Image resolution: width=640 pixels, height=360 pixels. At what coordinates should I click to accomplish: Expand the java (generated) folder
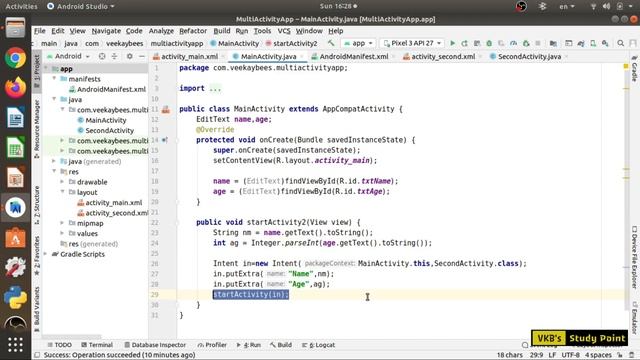(54, 161)
